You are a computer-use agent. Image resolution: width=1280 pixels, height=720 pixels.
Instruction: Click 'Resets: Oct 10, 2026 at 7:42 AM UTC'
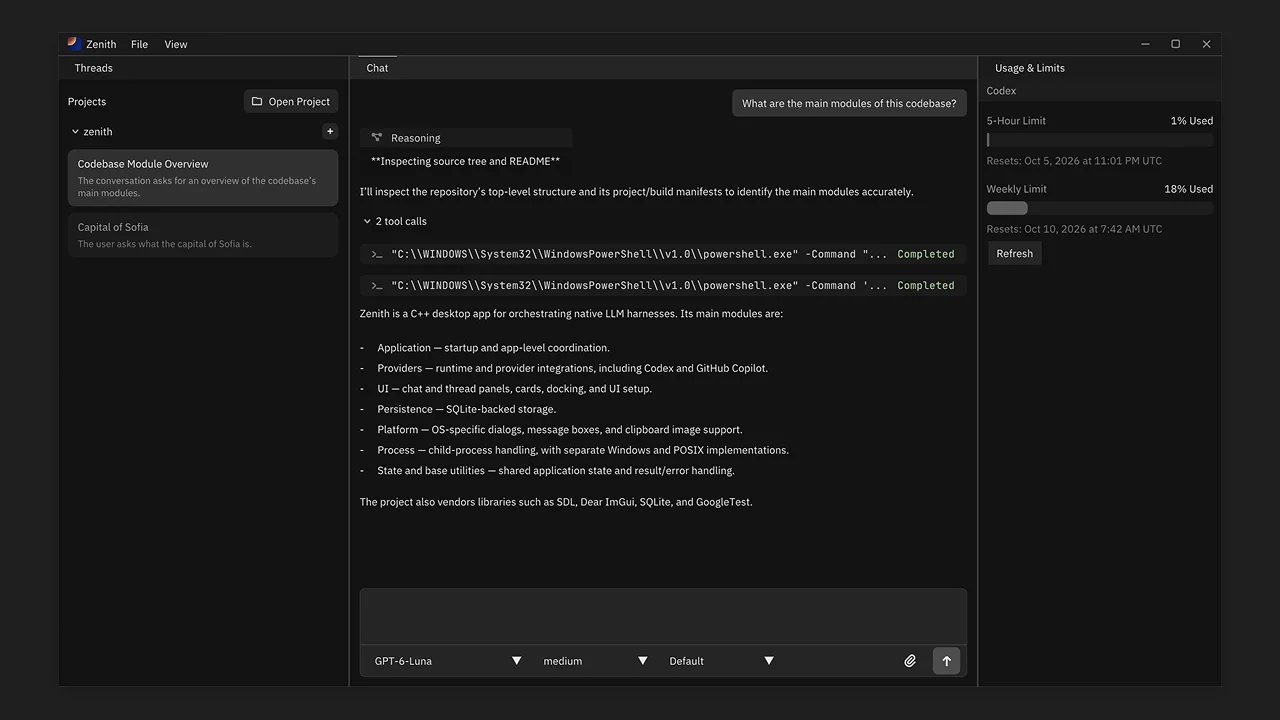1074,229
